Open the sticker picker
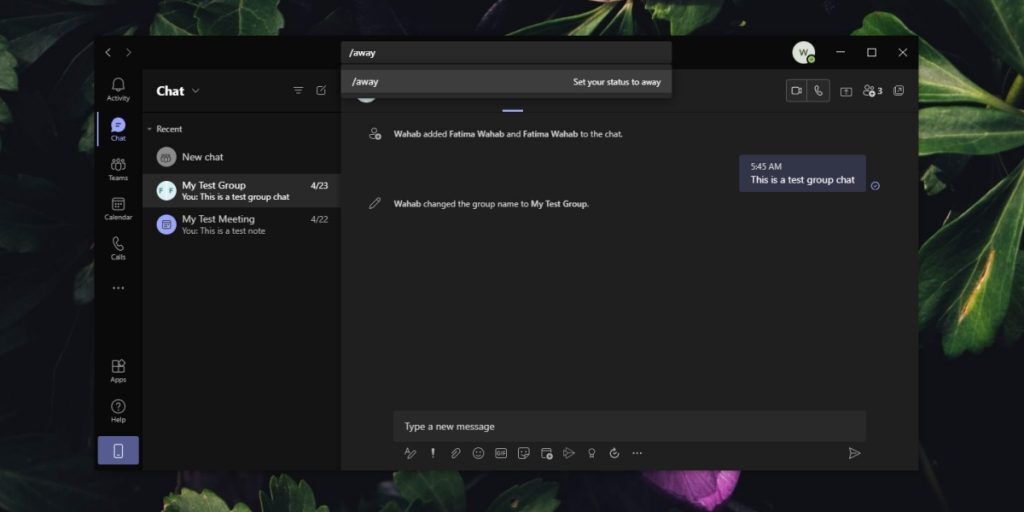Screen dimensions: 1024x512 pyautogui.click(x=524, y=453)
